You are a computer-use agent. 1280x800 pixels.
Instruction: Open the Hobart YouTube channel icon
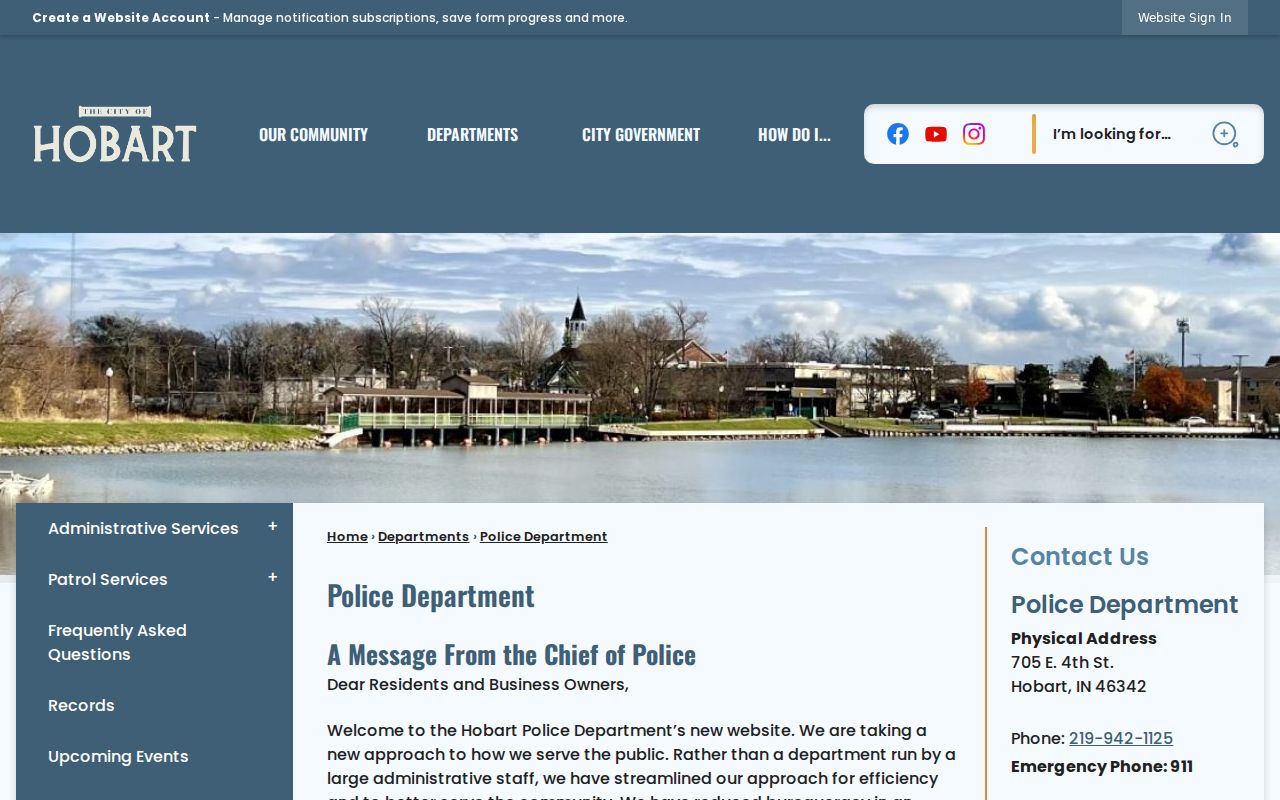pyautogui.click(x=936, y=134)
